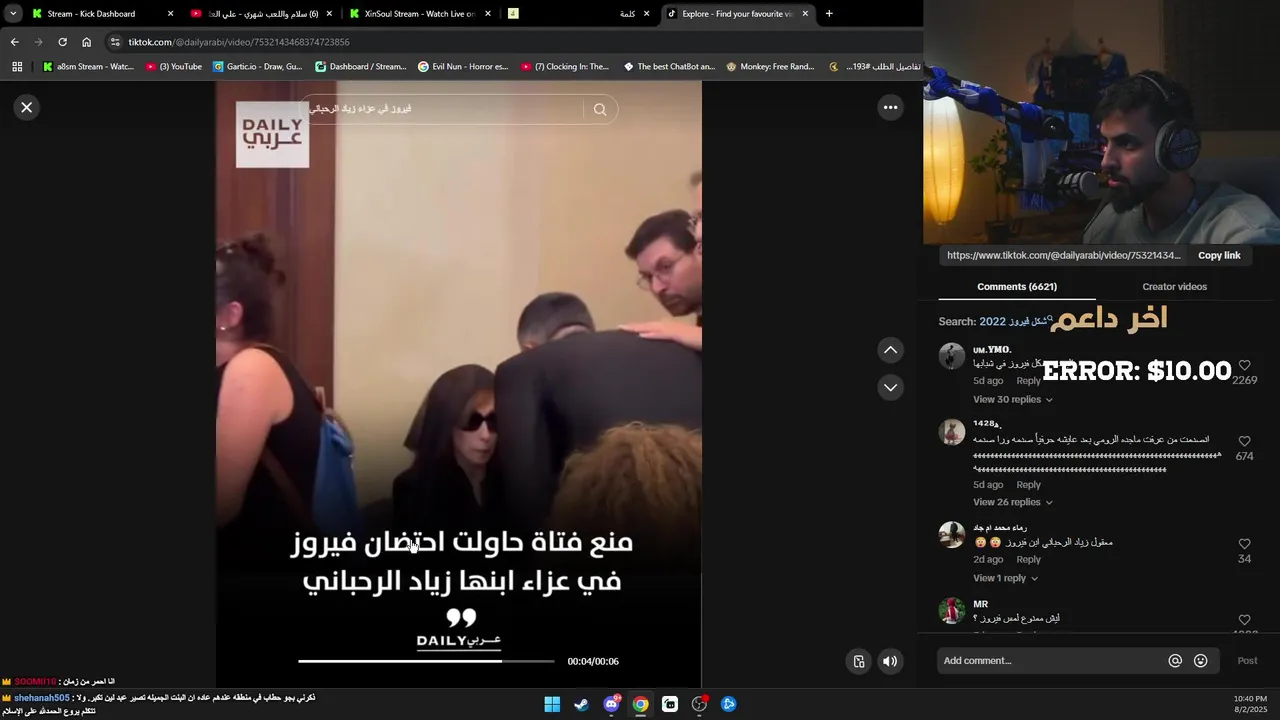The width and height of the screenshot is (1280, 720).
Task: Open Google Chrome from the taskbar
Action: click(x=640, y=704)
